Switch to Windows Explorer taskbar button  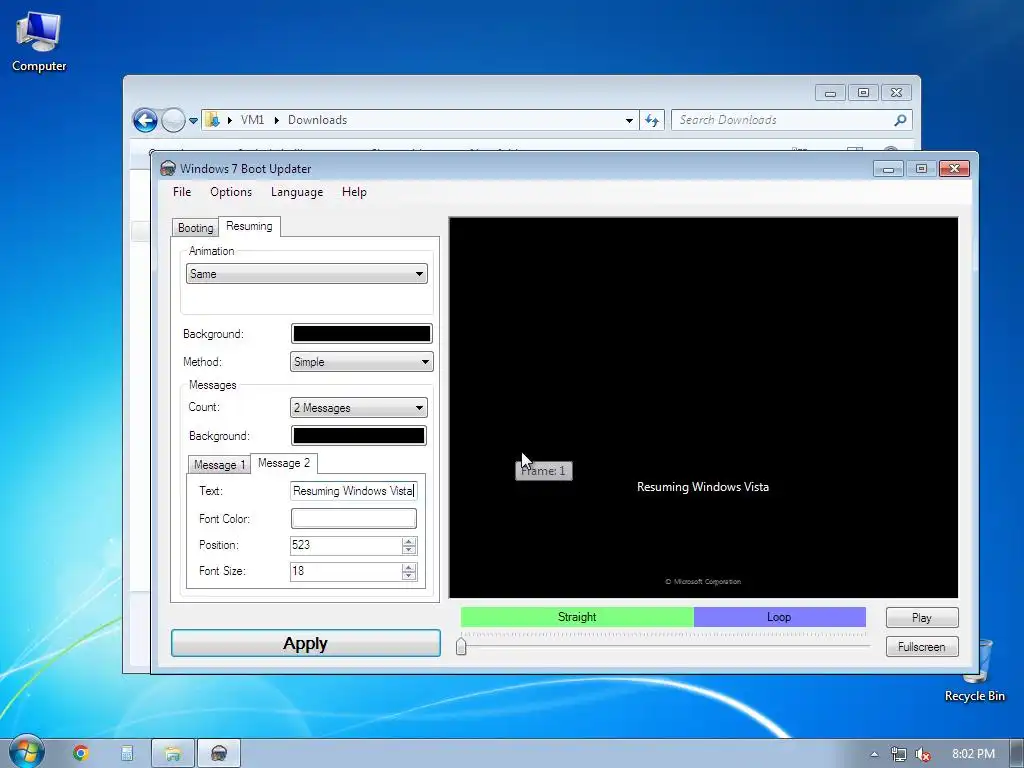[x=173, y=753]
